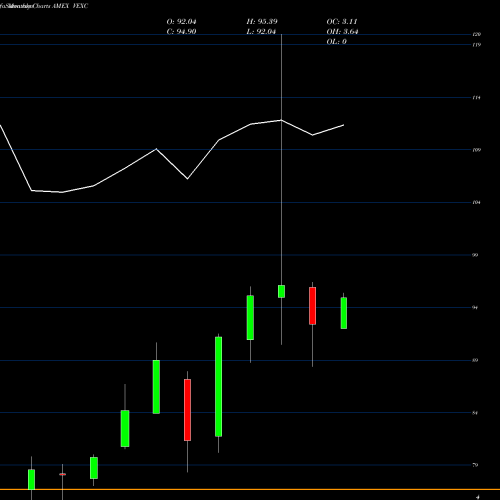Select the close price readout C: 94.90

pyautogui.click(x=181, y=32)
